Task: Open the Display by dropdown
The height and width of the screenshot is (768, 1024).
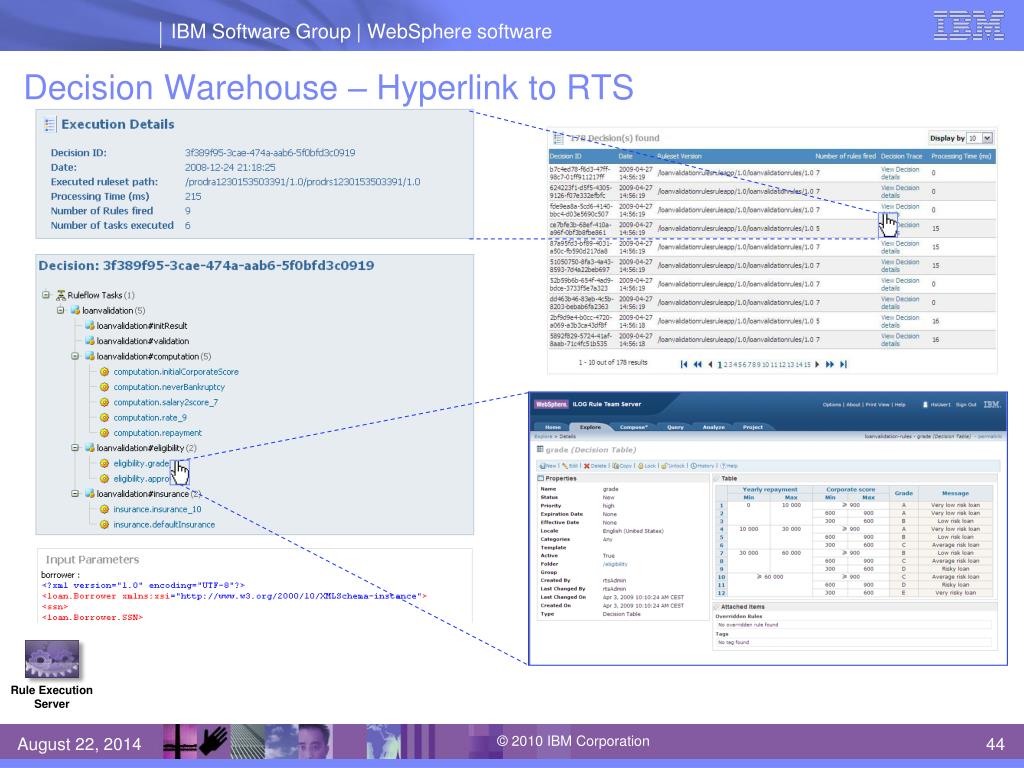Action: coord(980,138)
